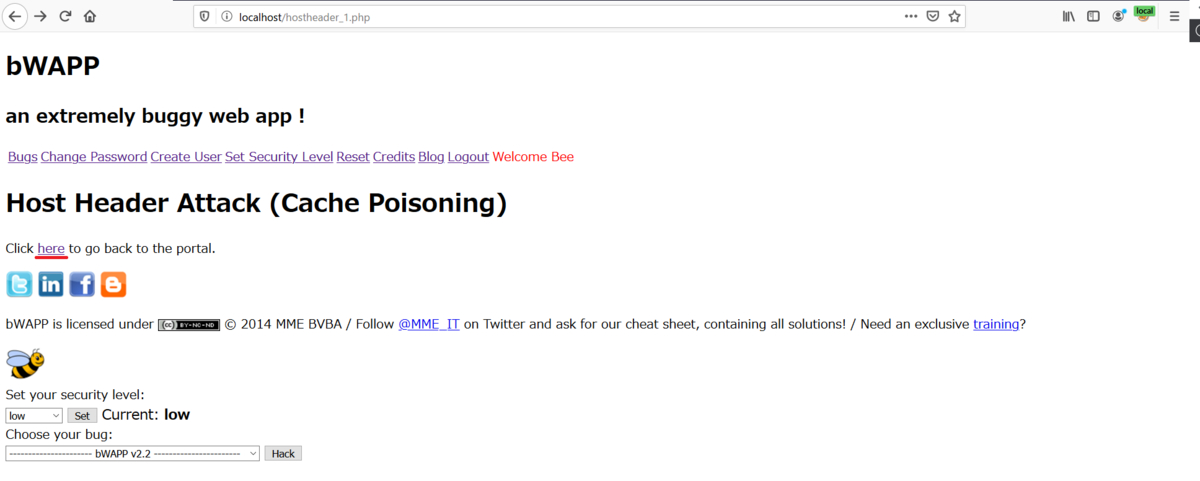Go forward using the browser forward arrow
Viewport: 1200px width, 481px height.
click(41, 16)
